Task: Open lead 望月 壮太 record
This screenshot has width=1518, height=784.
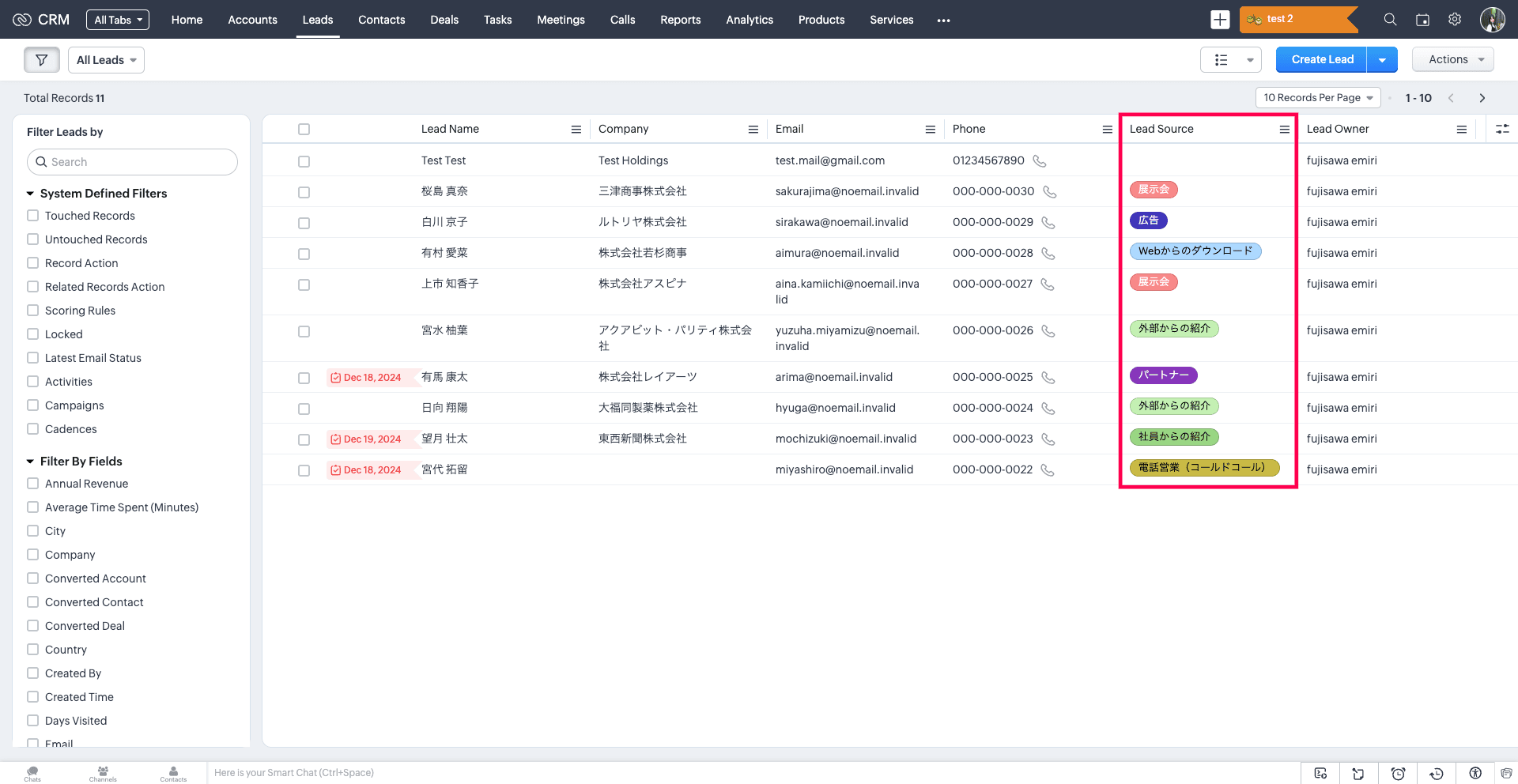Action: [x=444, y=439]
